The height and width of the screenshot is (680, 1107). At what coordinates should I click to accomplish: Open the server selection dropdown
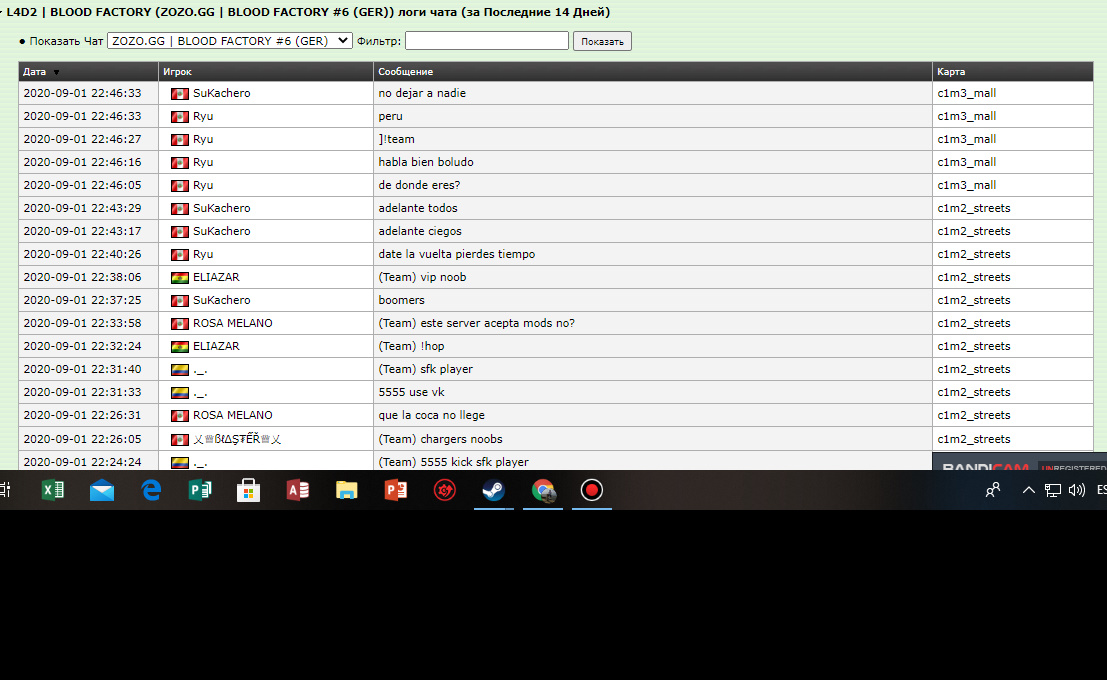click(230, 41)
